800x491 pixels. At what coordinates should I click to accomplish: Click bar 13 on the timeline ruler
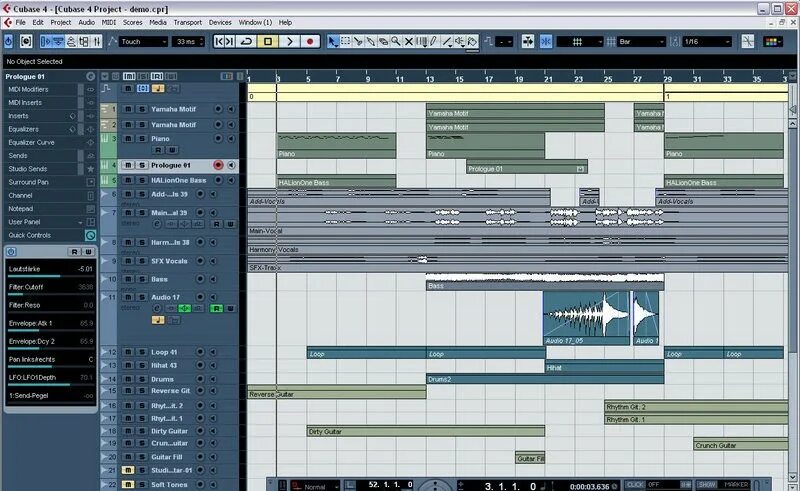click(x=430, y=79)
